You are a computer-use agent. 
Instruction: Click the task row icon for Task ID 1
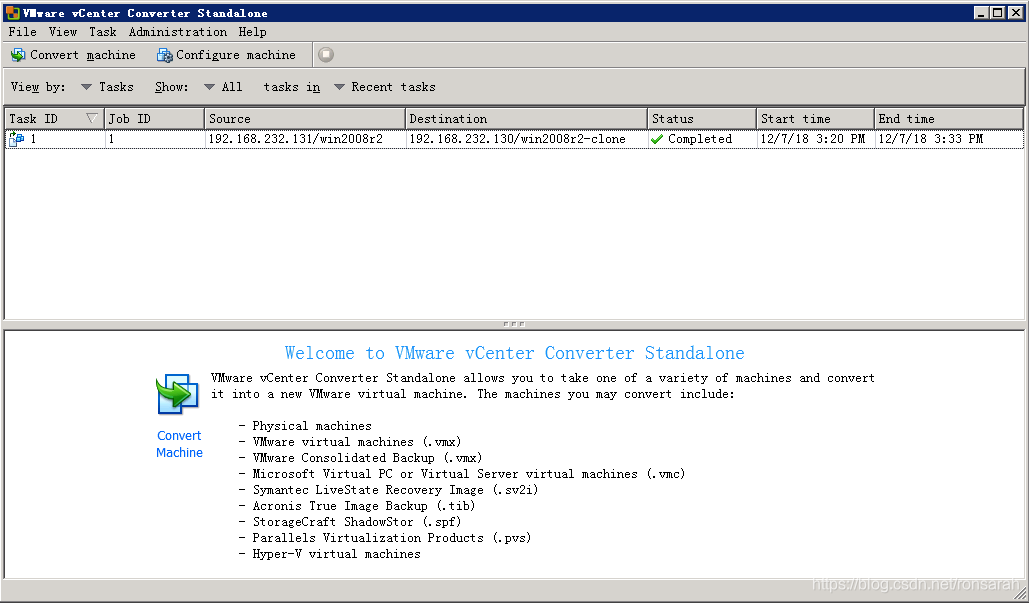coord(16,139)
